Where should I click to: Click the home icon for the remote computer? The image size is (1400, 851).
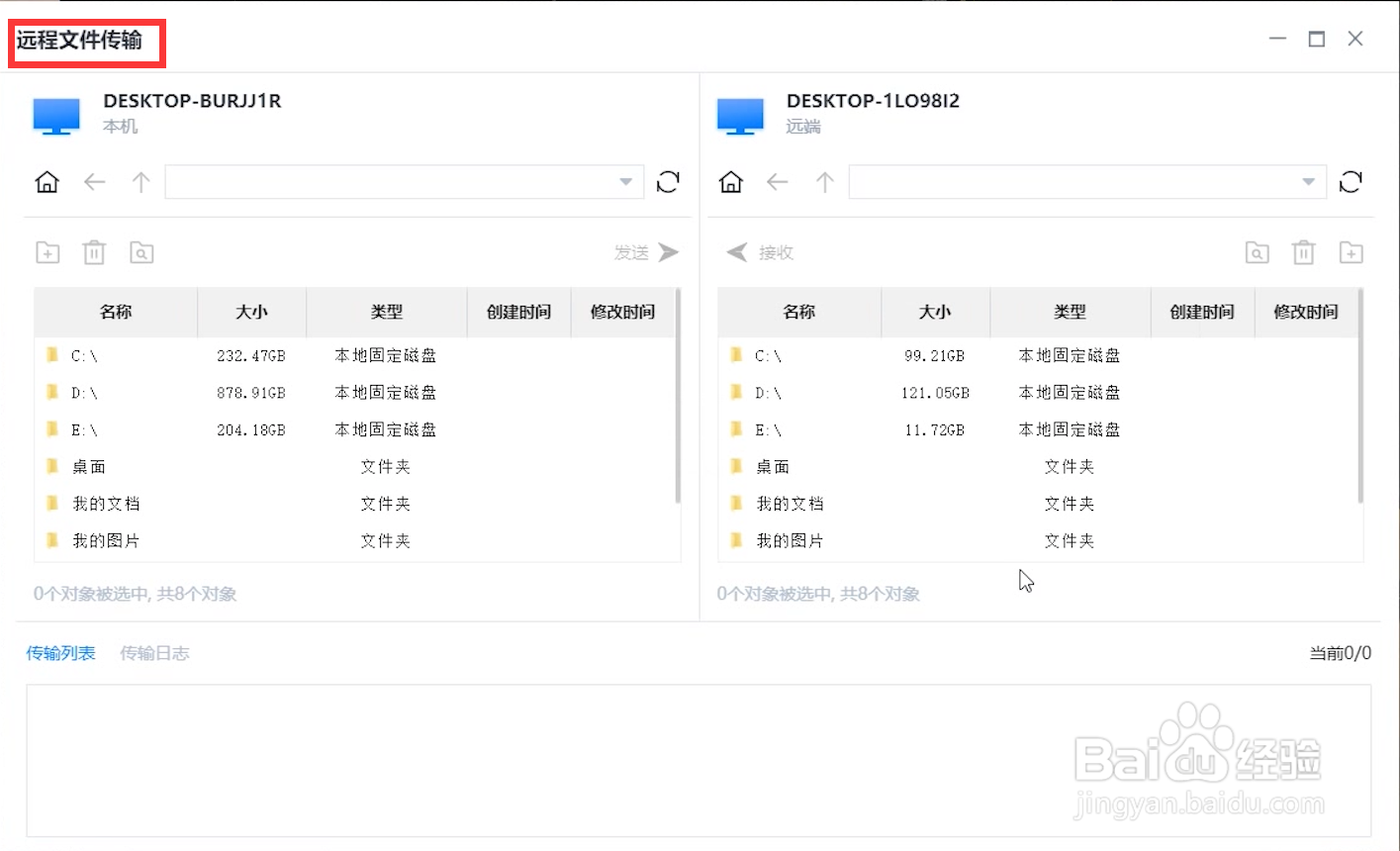coord(730,182)
